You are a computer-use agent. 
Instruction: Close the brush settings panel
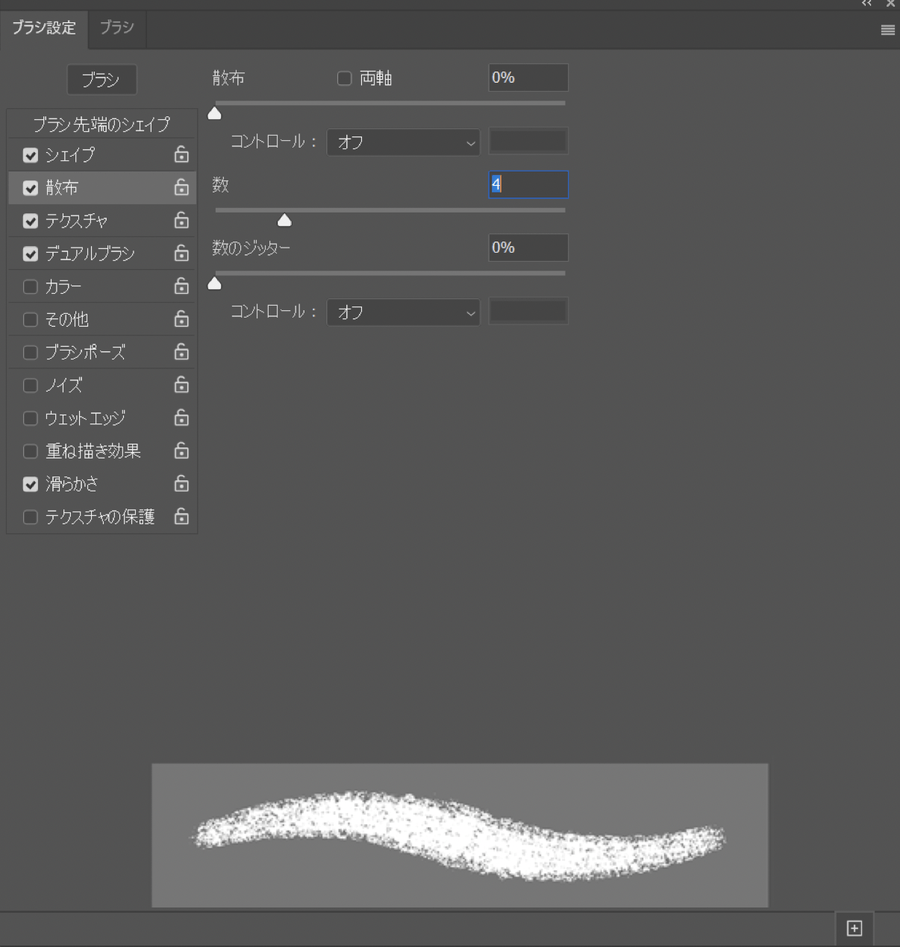(890, 4)
